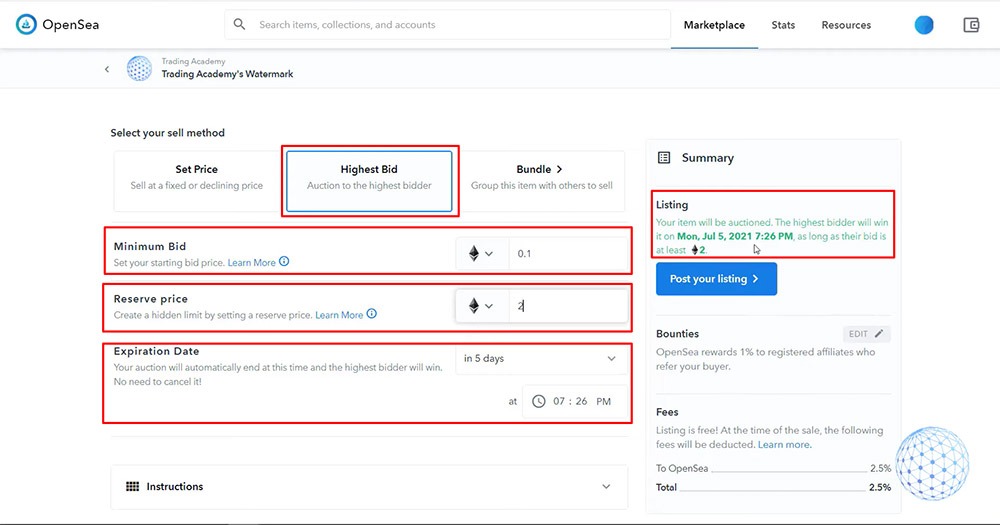This screenshot has width=1000, height=525.
Task: Expand the Instructions section
Action: 369,487
